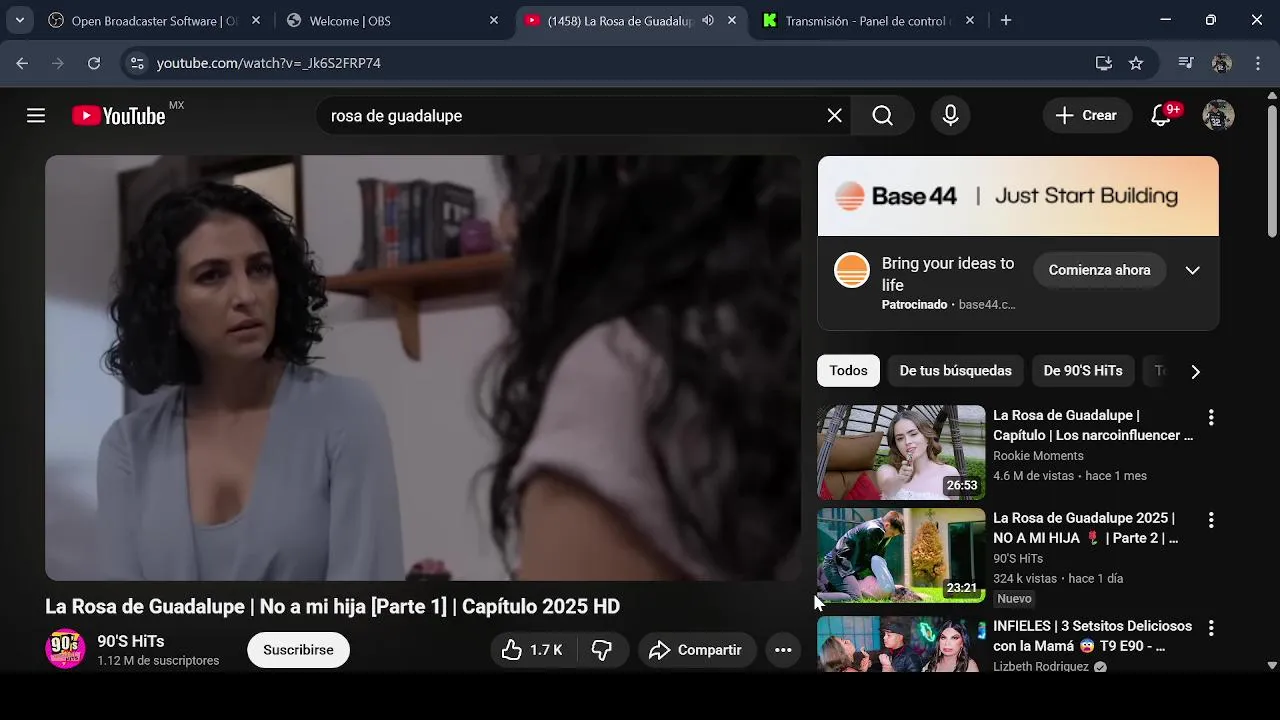The width and height of the screenshot is (1280, 720).
Task: Open the Base 44 Just Start Building banner
Action: pyautogui.click(x=1018, y=196)
